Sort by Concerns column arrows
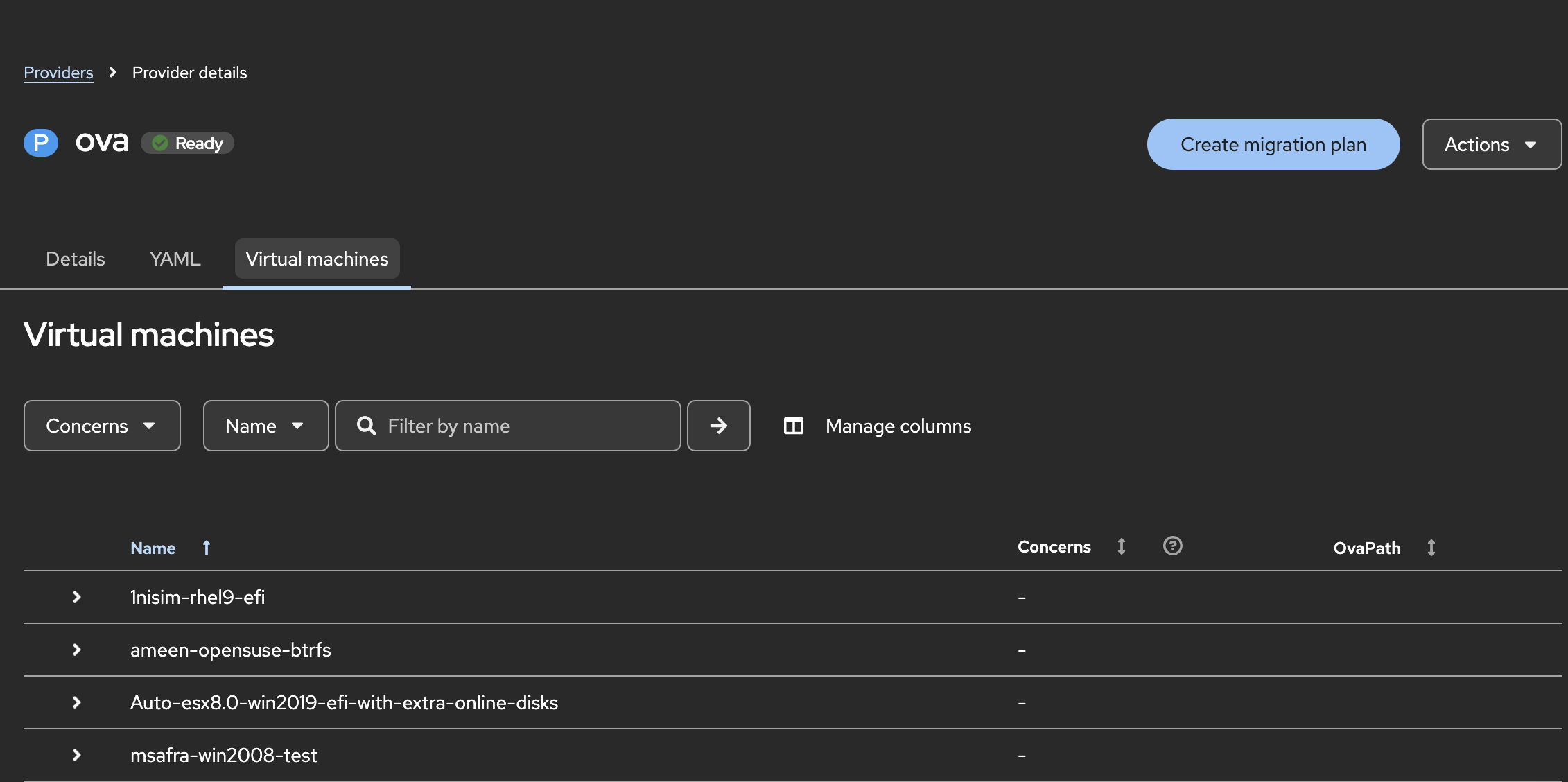1568x782 pixels. (1121, 547)
